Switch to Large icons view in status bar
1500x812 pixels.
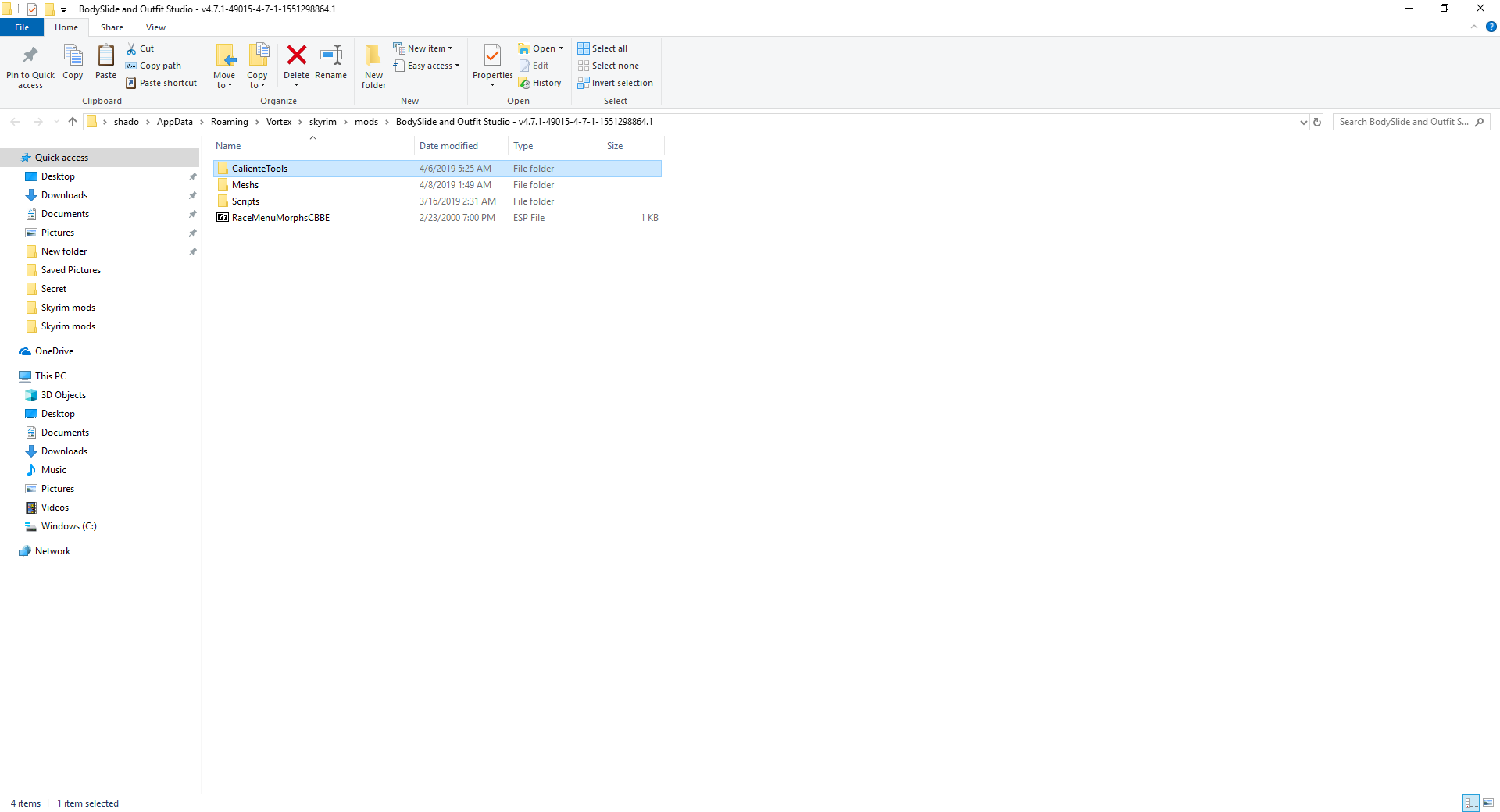tap(1488, 803)
